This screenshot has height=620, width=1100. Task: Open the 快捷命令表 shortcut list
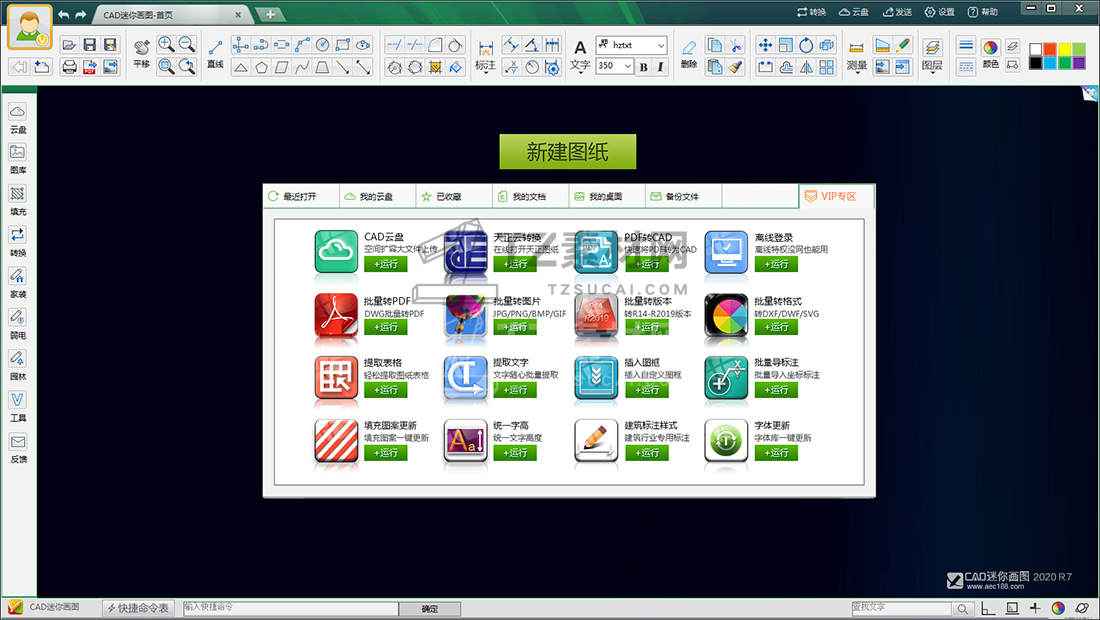point(138,608)
